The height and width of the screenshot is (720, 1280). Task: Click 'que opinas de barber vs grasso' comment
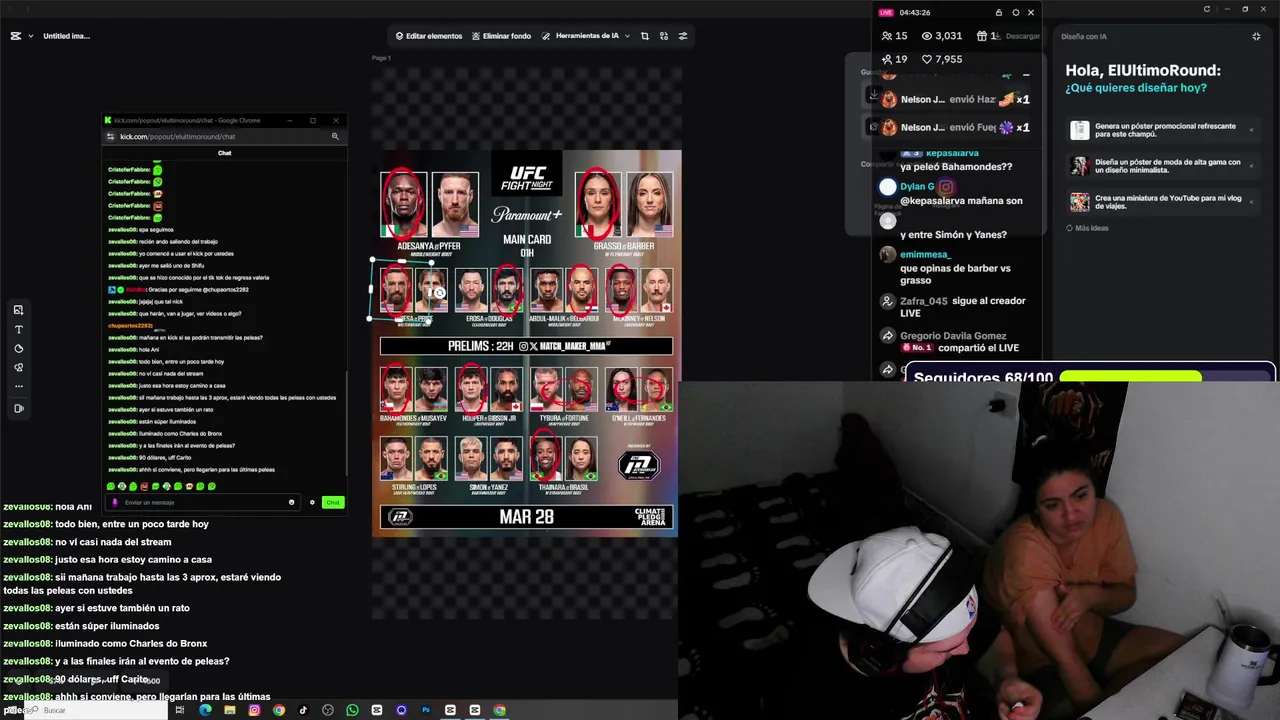pyautogui.click(x=955, y=274)
